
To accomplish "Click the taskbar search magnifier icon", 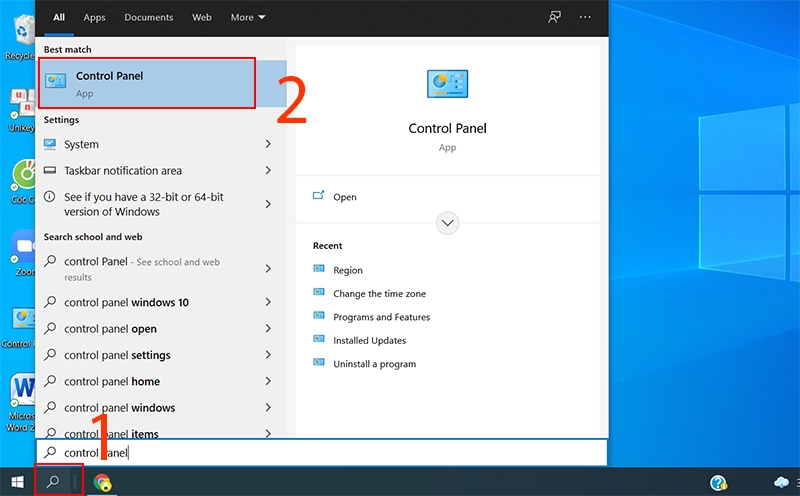I will click(x=53, y=481).
